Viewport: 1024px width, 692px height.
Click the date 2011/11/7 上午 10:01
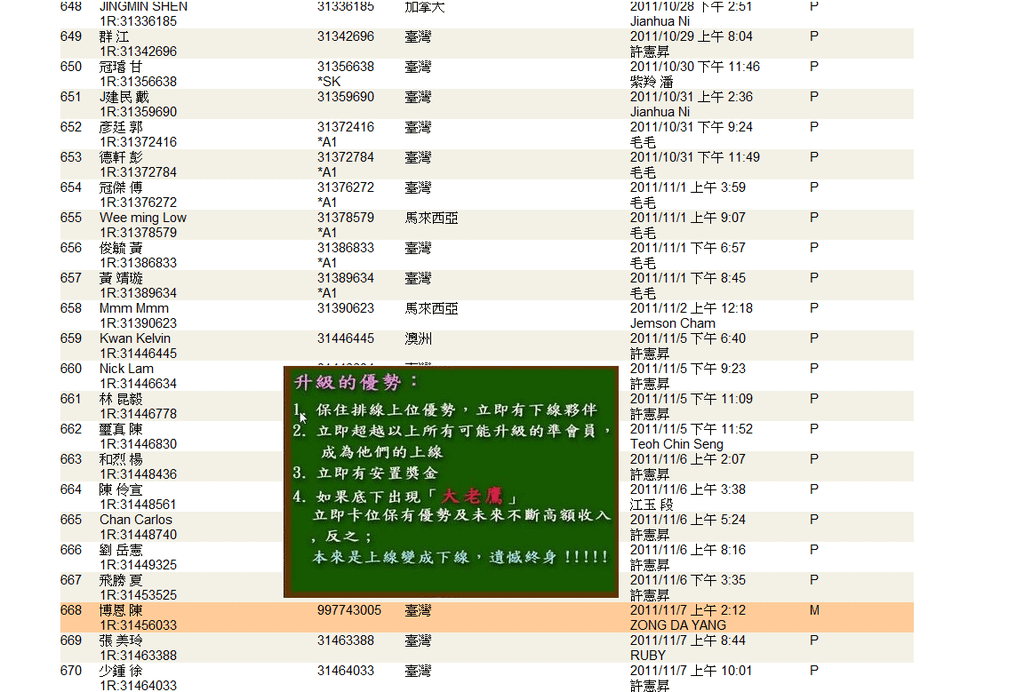[x=691, y=670]
